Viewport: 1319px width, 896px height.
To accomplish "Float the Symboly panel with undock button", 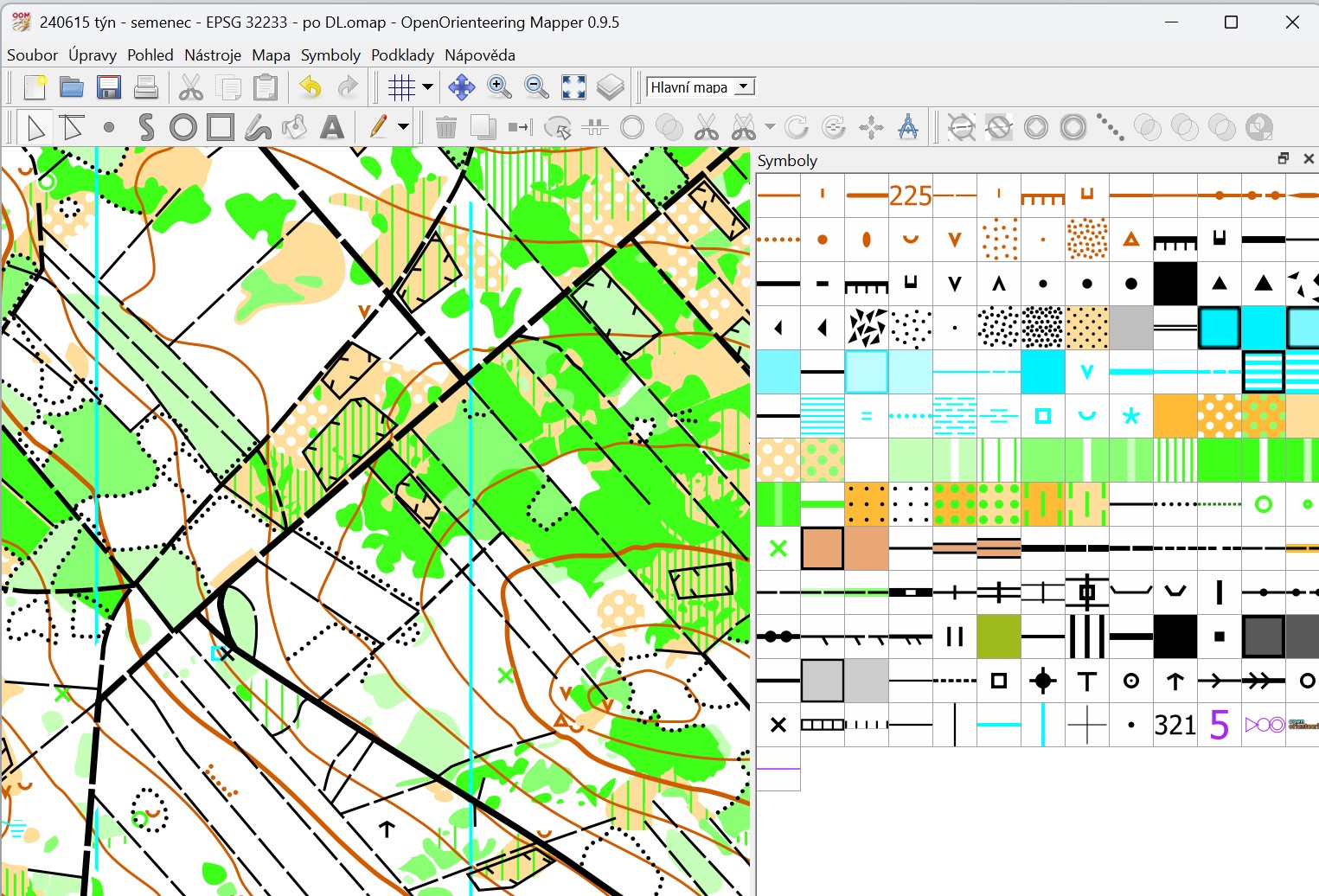I will (x=1283, y=159).
